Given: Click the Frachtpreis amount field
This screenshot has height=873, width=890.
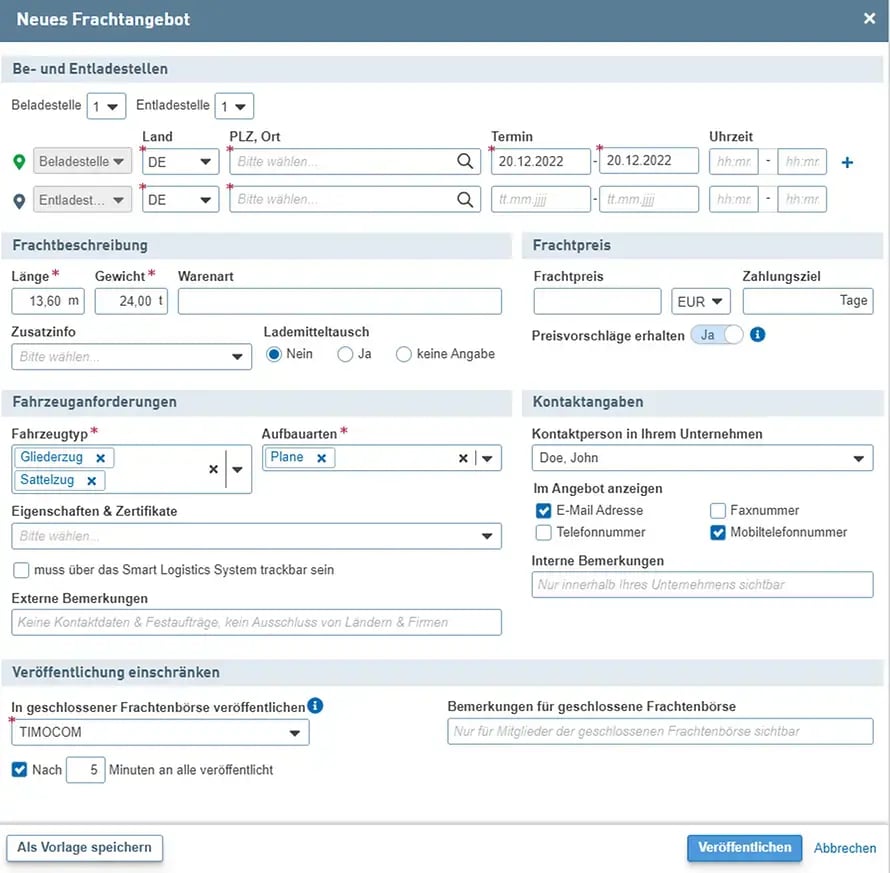Looking at the screenshot, I should tap(597, 301).
